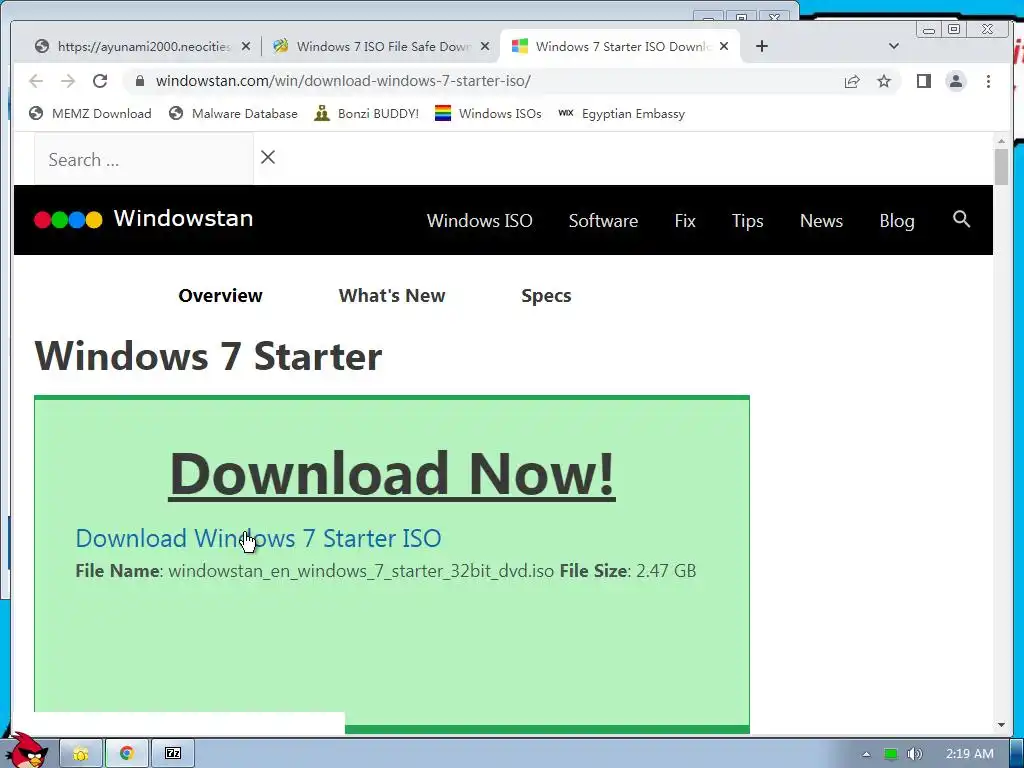Open the Angry Birds start button

tap(26, 751)
